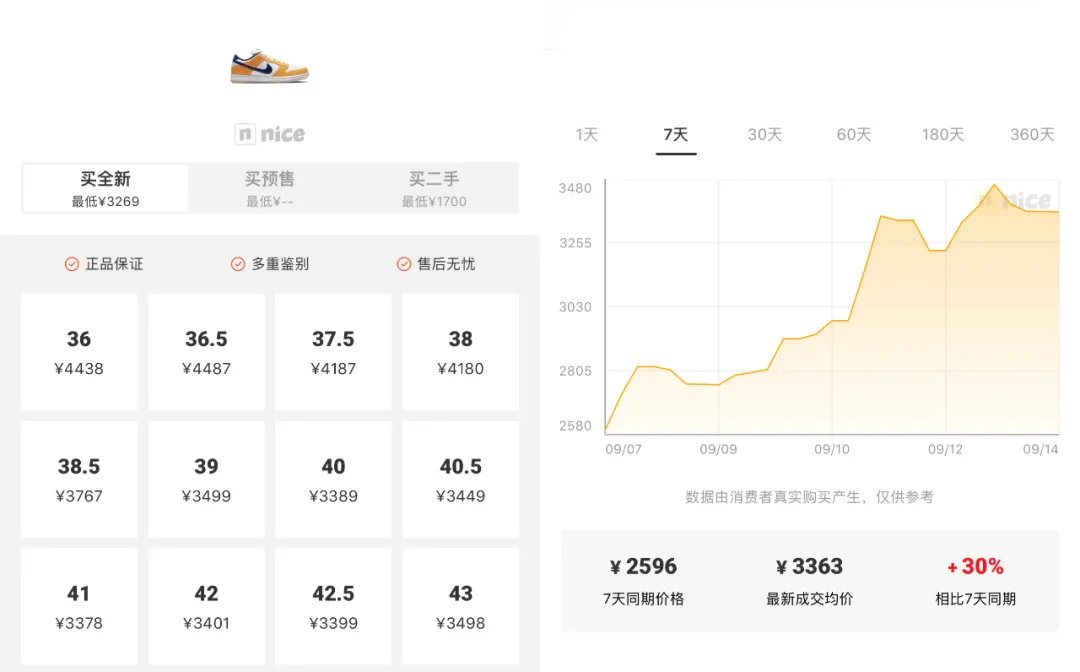This screenshot has width=1080, height=672.
Task: Select the 7天 time range
Action: coord(676,134)
